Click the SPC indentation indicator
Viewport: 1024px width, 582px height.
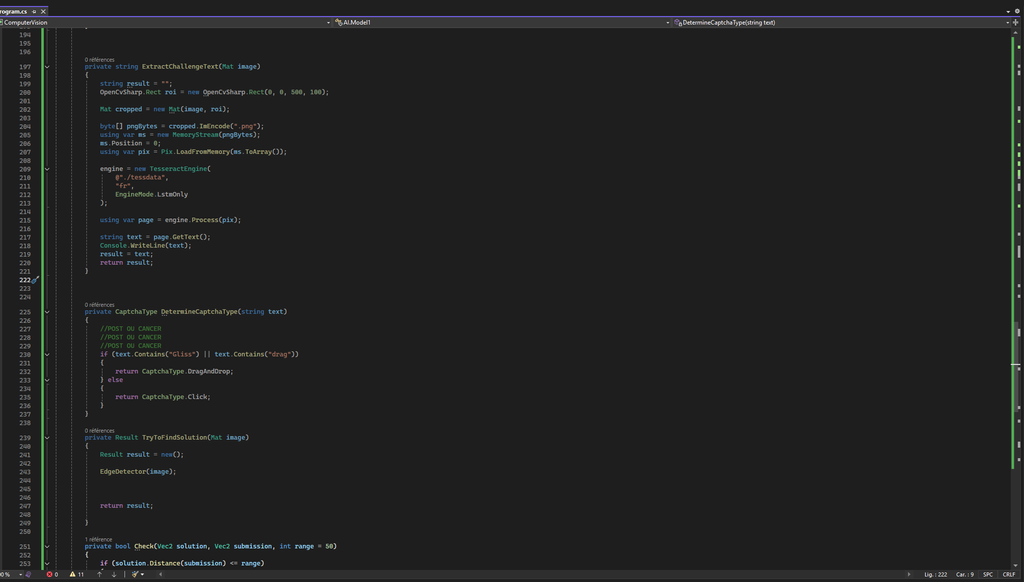[988, 575]
